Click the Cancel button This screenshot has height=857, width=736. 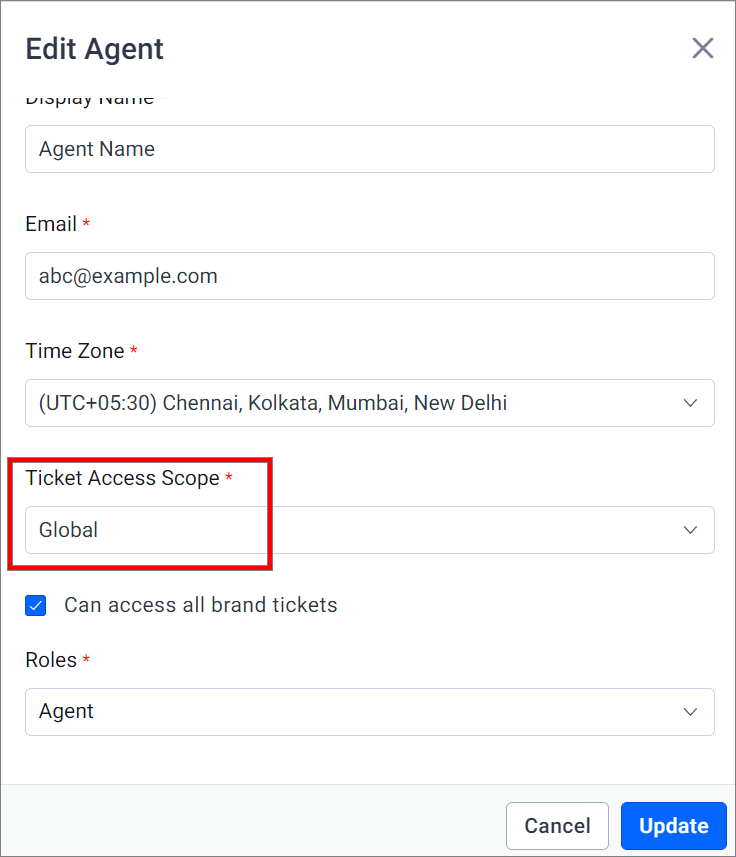[557, 826]
